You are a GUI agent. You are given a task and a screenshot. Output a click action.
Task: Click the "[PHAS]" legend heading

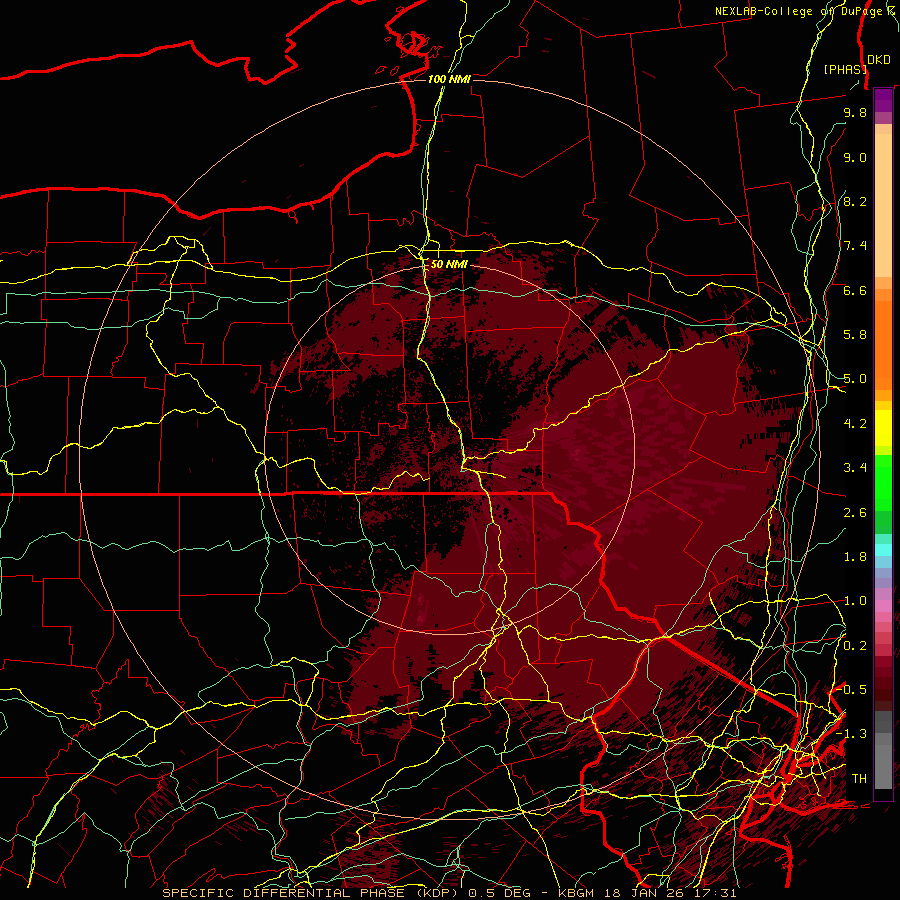(x=845, y=69)
